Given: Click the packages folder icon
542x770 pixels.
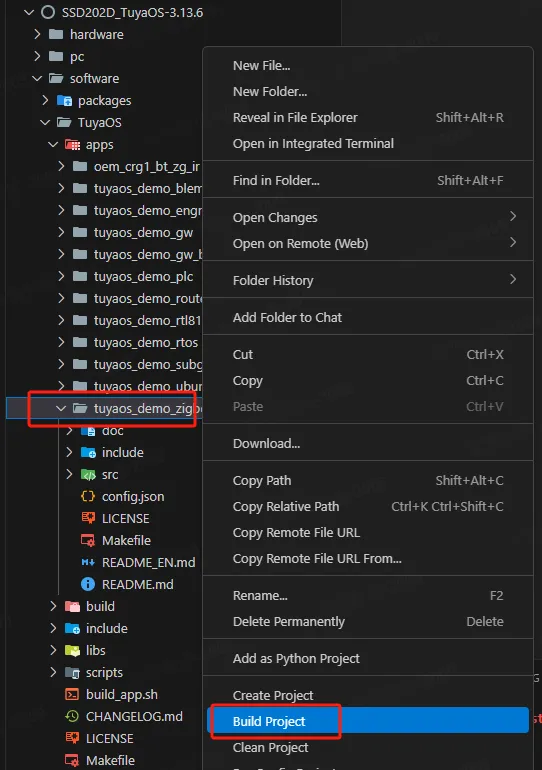Looking at the screenshot, I should (64, 101).
